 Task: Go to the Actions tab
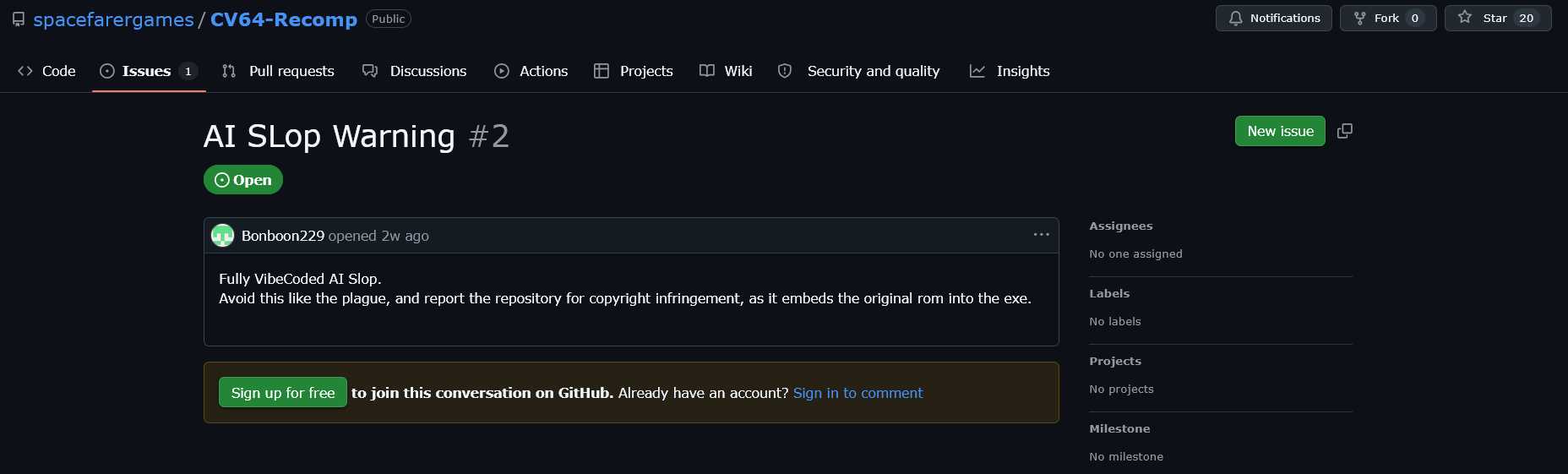[531, 71]
